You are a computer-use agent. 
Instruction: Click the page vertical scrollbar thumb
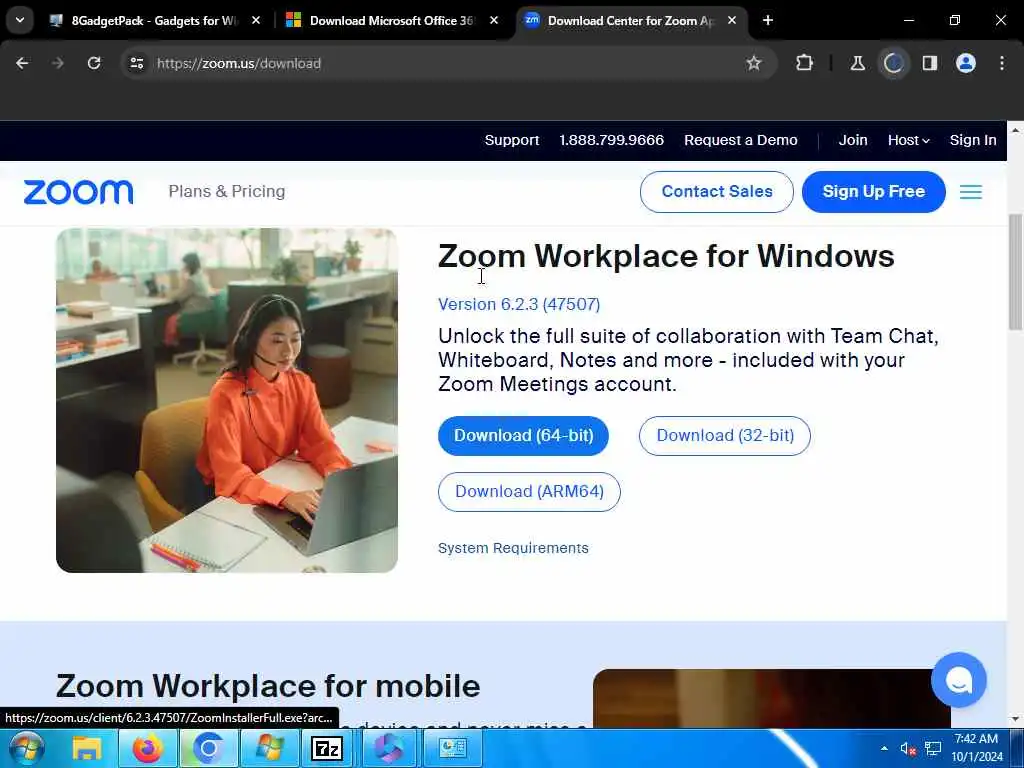1016,272
